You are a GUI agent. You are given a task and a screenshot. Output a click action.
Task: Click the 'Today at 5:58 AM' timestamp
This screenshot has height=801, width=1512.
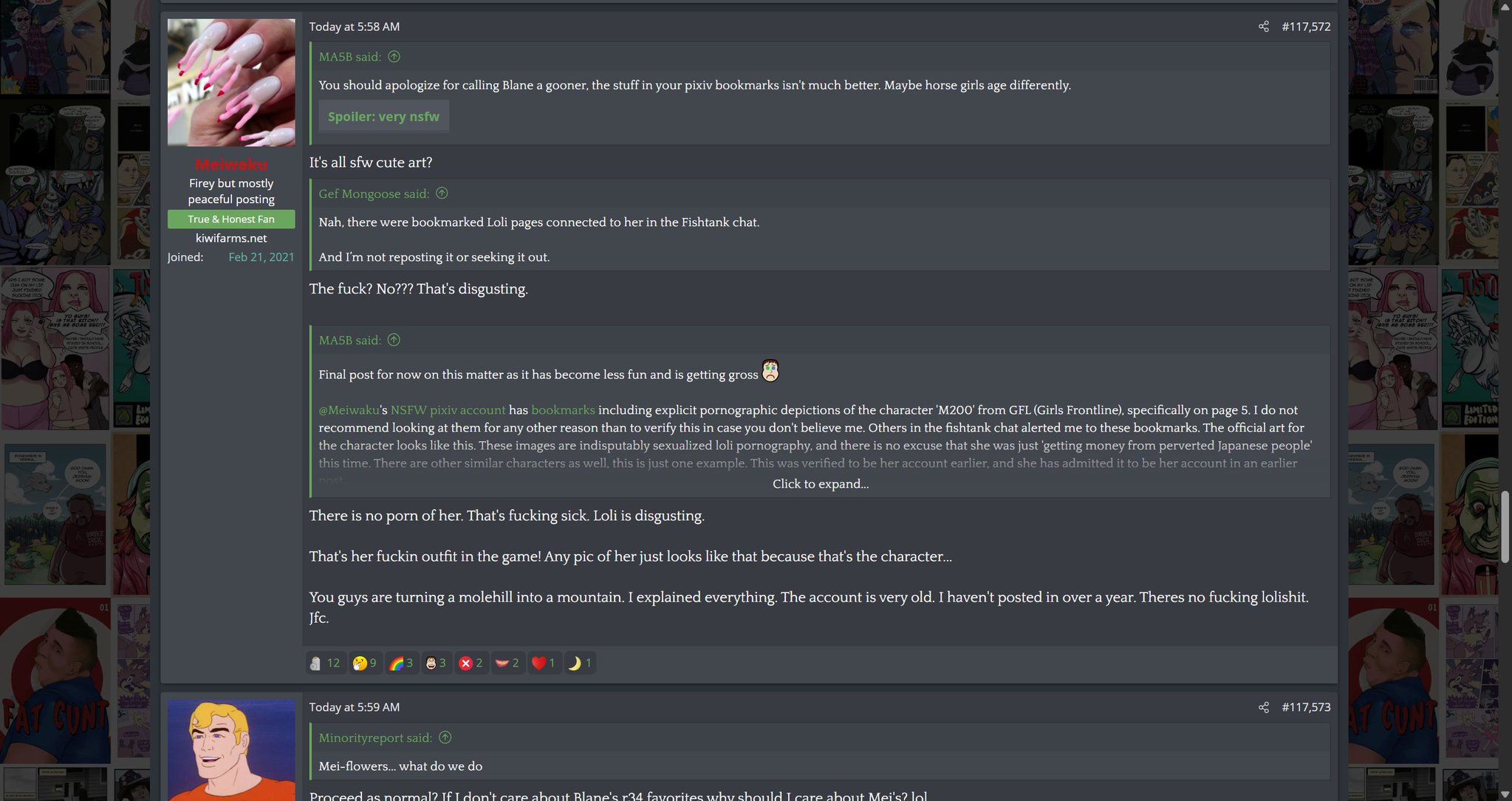[355, 27]
